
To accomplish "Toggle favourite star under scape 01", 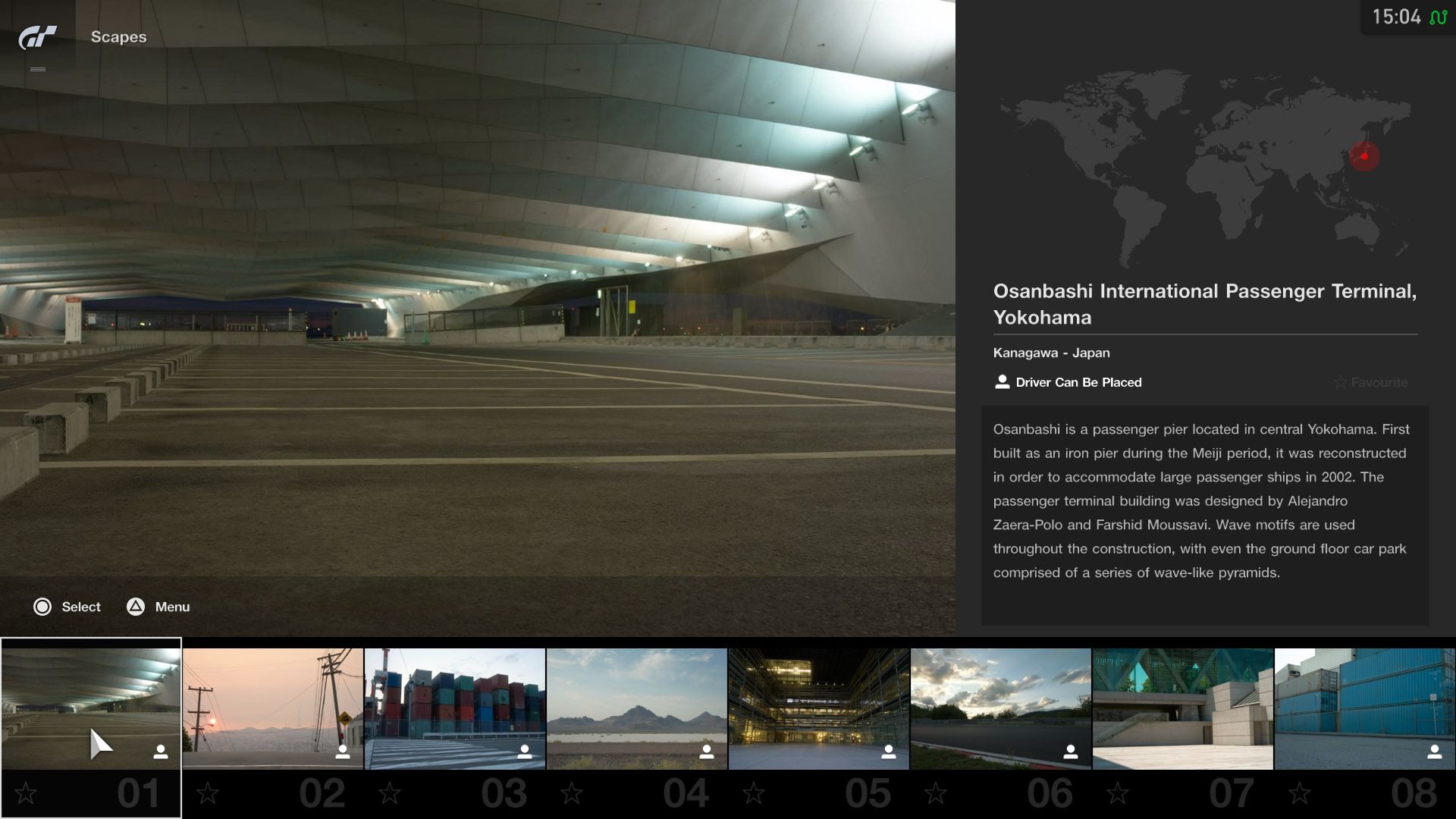I will [x=26, y=793].
